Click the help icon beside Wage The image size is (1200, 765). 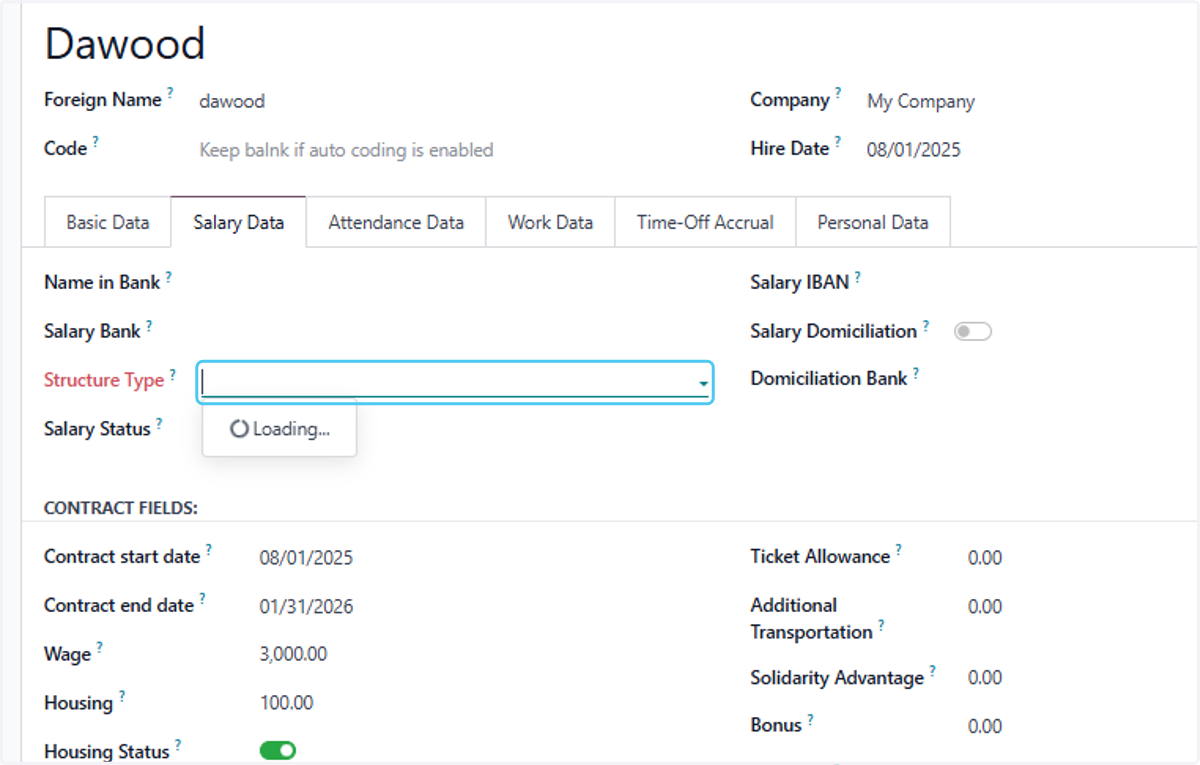tap(99, 647)
